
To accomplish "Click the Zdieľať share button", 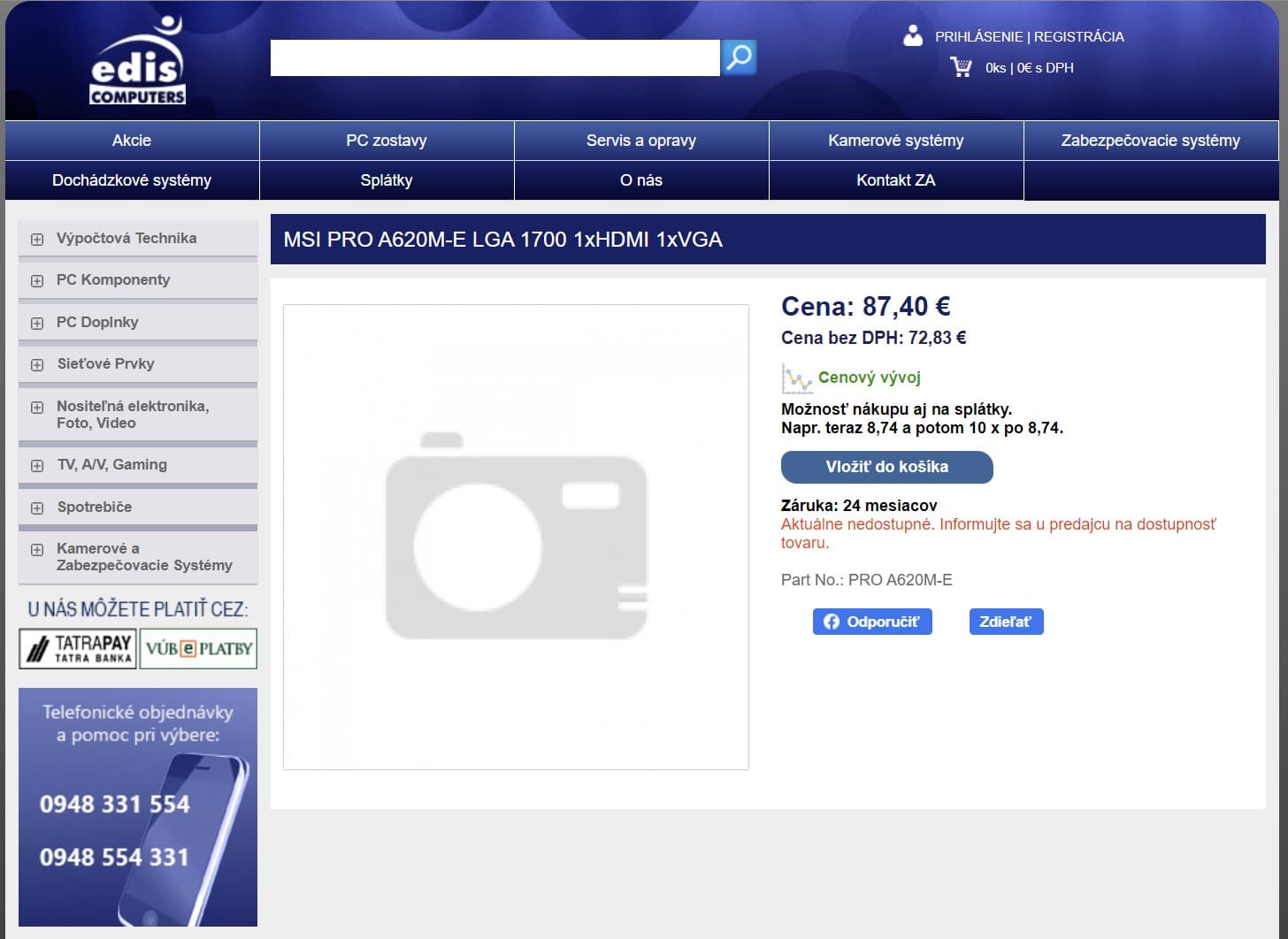I will pos(1007,622).
